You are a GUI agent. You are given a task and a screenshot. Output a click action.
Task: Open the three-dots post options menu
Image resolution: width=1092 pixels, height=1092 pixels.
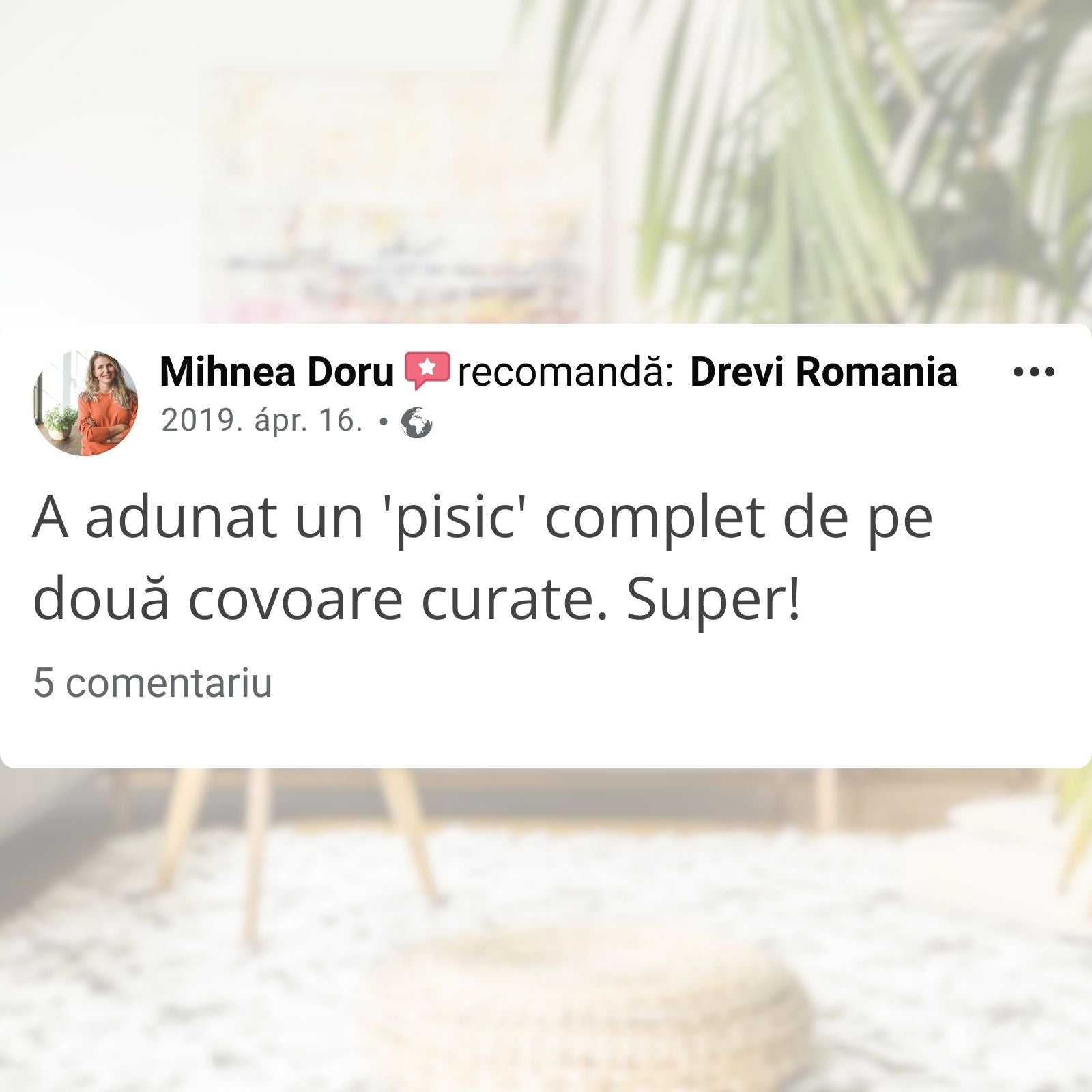[1033, 372]
